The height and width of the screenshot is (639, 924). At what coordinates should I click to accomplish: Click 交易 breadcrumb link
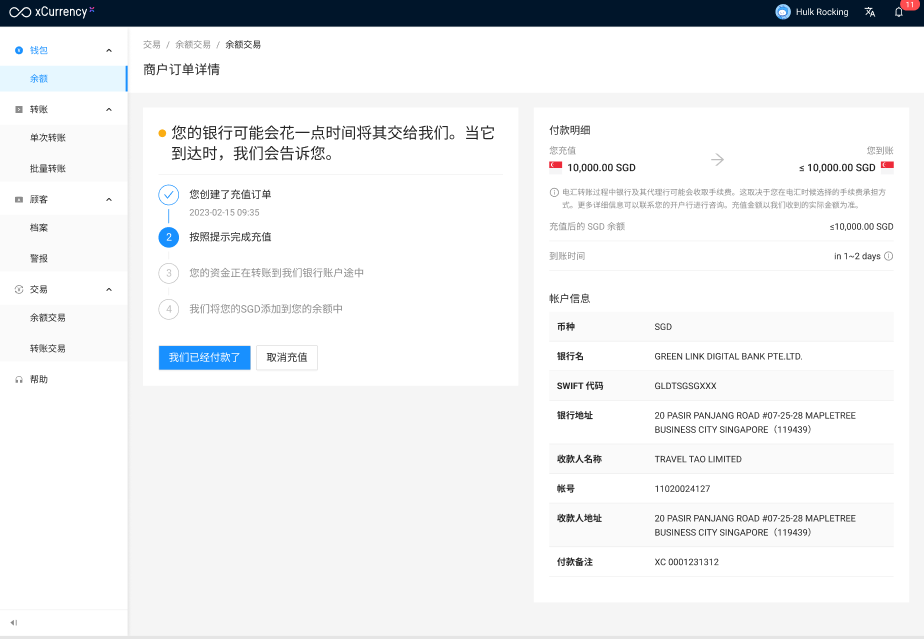point(152,45)
